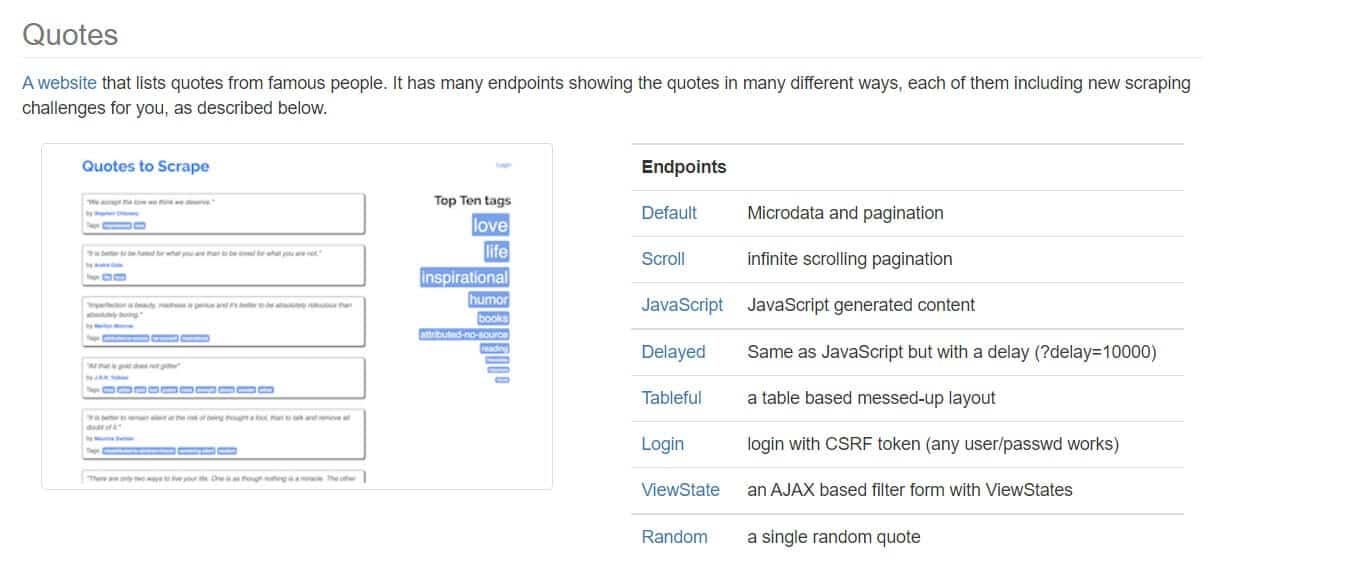Open the Login endpoint link
The width and height of the screenshot is (1346, 575).
tap(663, 444)
